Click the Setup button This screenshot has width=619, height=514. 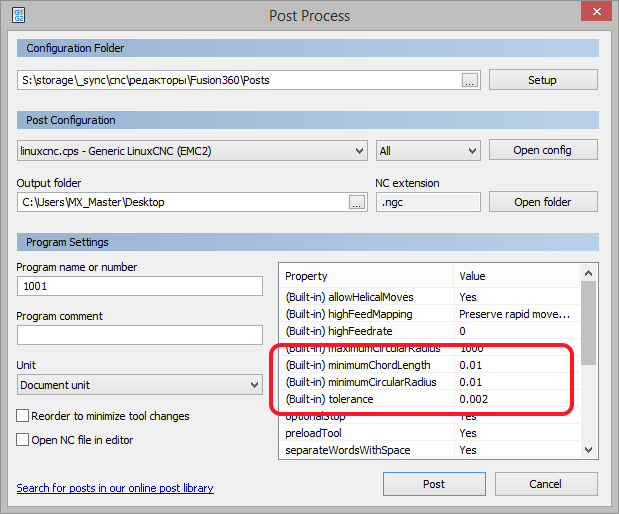pyautogui.click(x=542, y=80)
